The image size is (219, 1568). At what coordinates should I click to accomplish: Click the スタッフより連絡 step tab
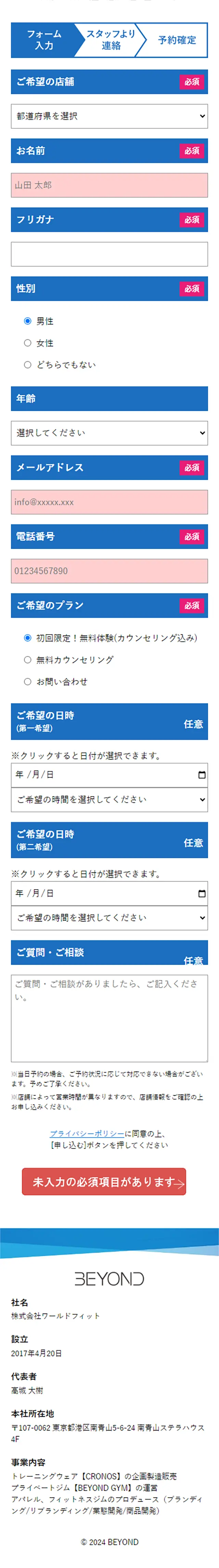pos(111,40)
